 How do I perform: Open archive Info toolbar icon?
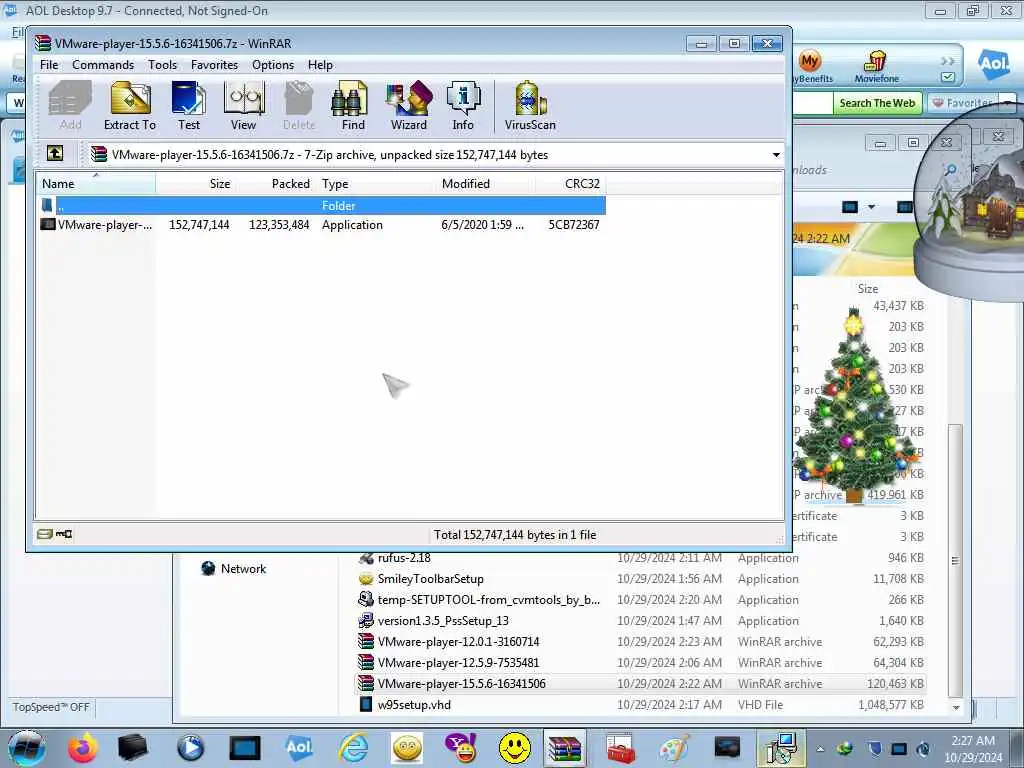[x=463, y=106]
